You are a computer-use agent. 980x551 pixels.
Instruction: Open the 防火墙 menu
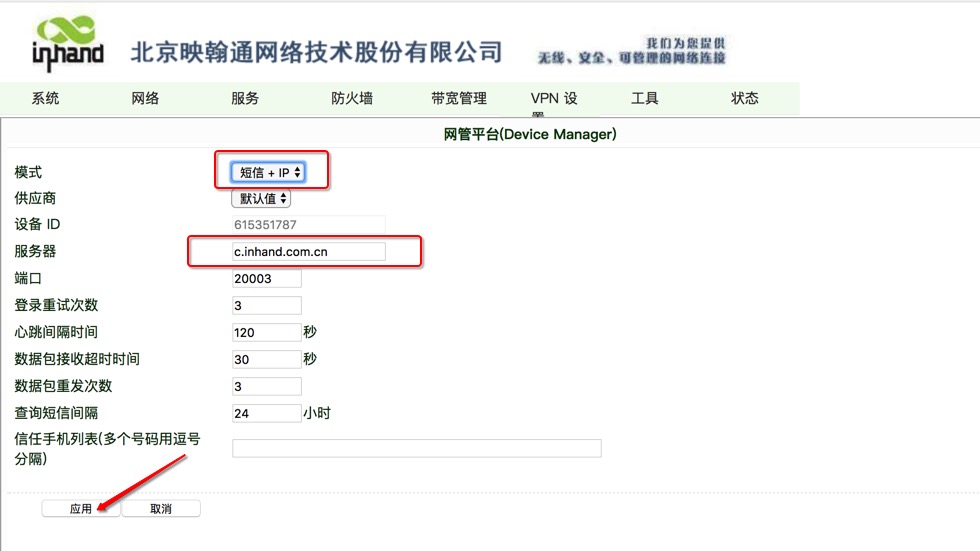coord(352,98)
